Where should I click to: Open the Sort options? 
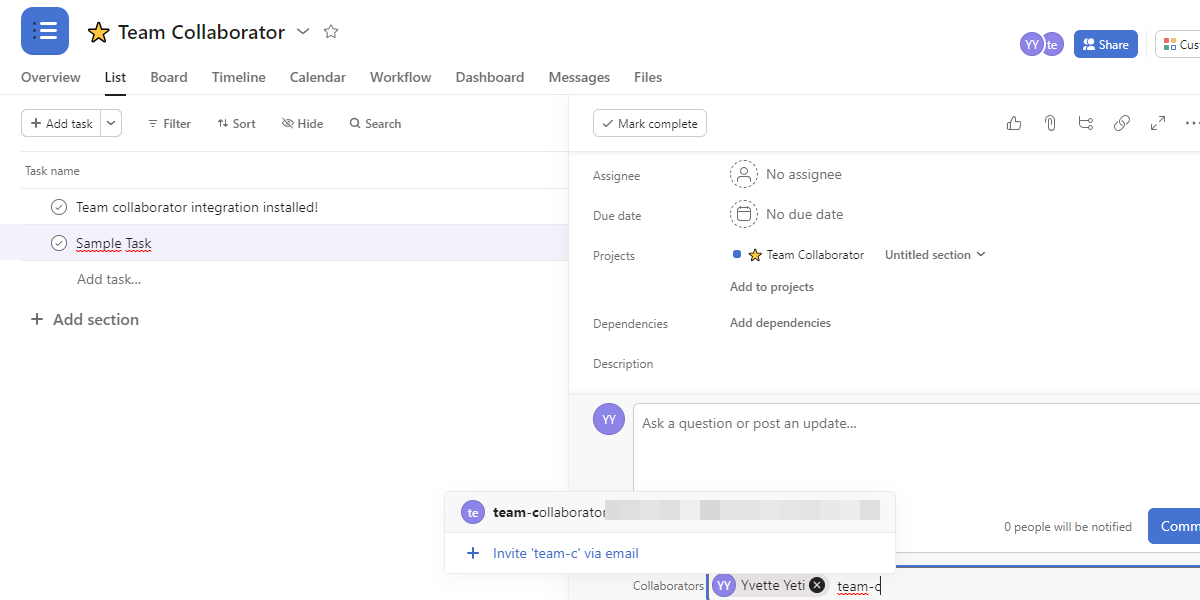236,123
